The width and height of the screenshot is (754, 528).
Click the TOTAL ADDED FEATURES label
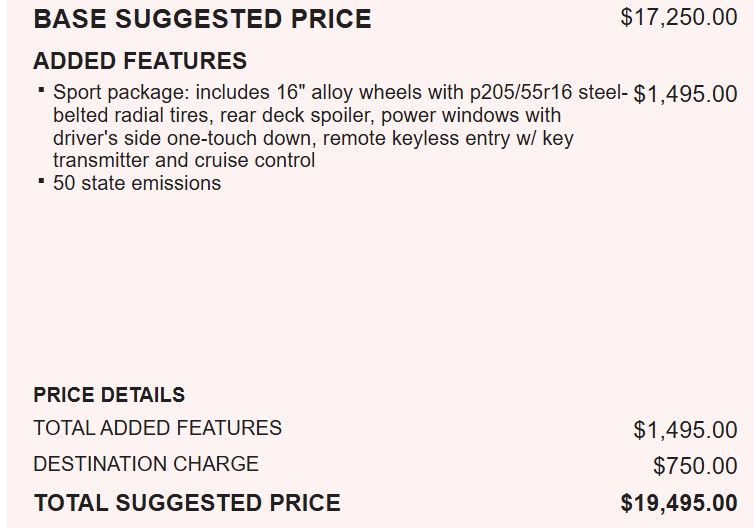[x=157, y=428]
